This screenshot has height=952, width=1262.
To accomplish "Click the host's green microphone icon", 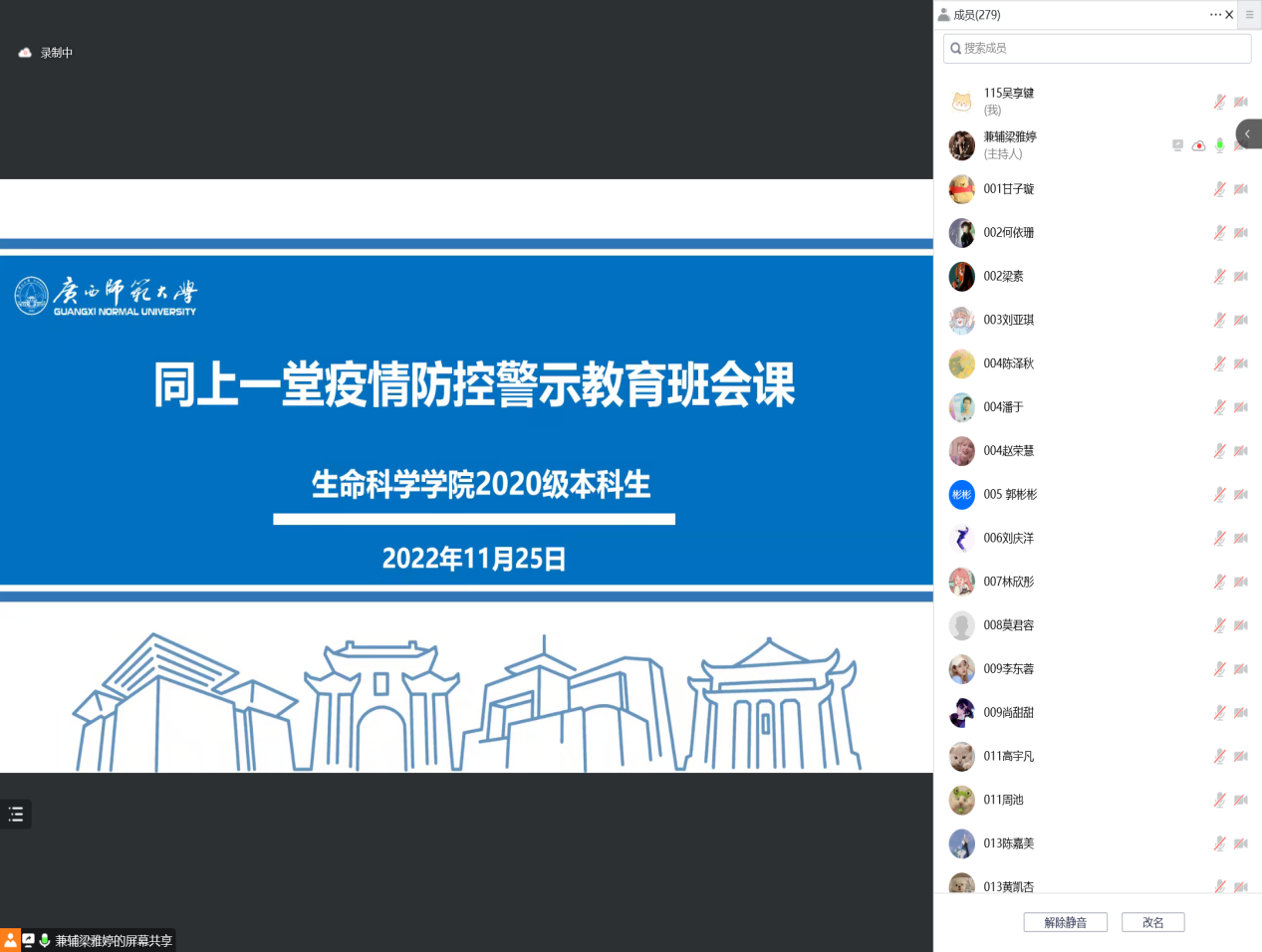I will coord(1219,145).
